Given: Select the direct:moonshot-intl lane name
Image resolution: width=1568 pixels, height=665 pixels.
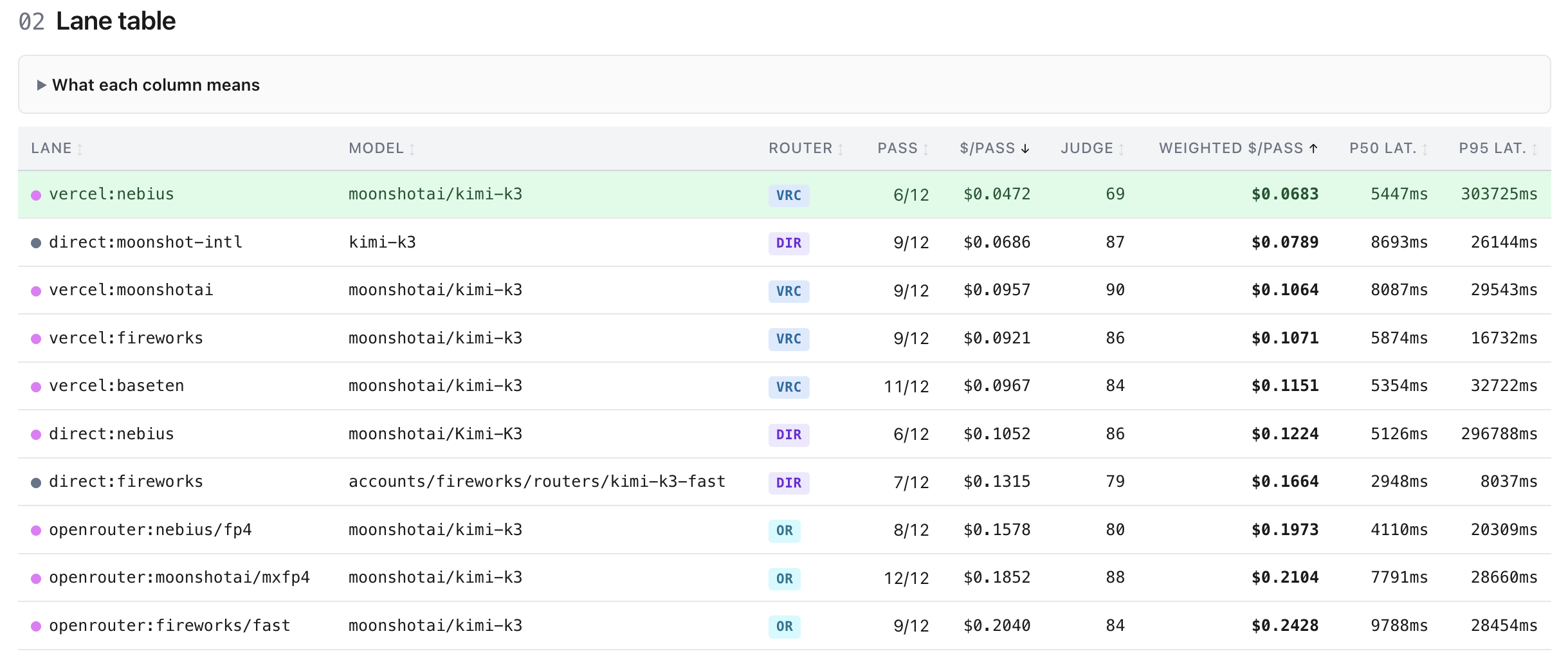Looking at the screenshot, I should tap(145, 242).
